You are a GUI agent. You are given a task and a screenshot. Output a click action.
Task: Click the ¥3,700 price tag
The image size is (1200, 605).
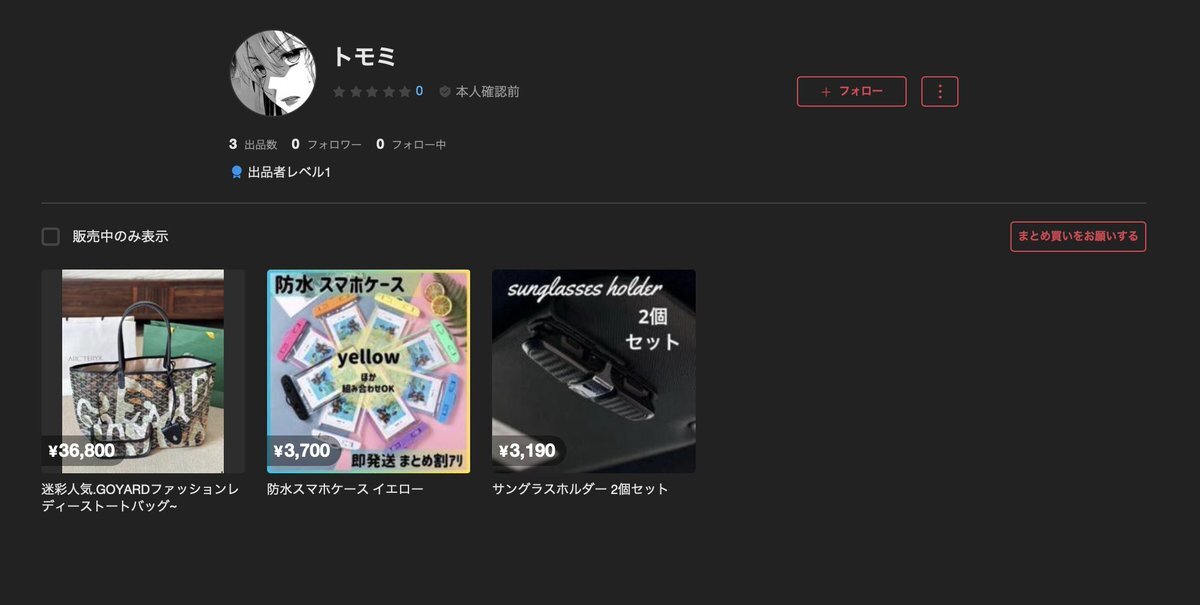(302, 451)
